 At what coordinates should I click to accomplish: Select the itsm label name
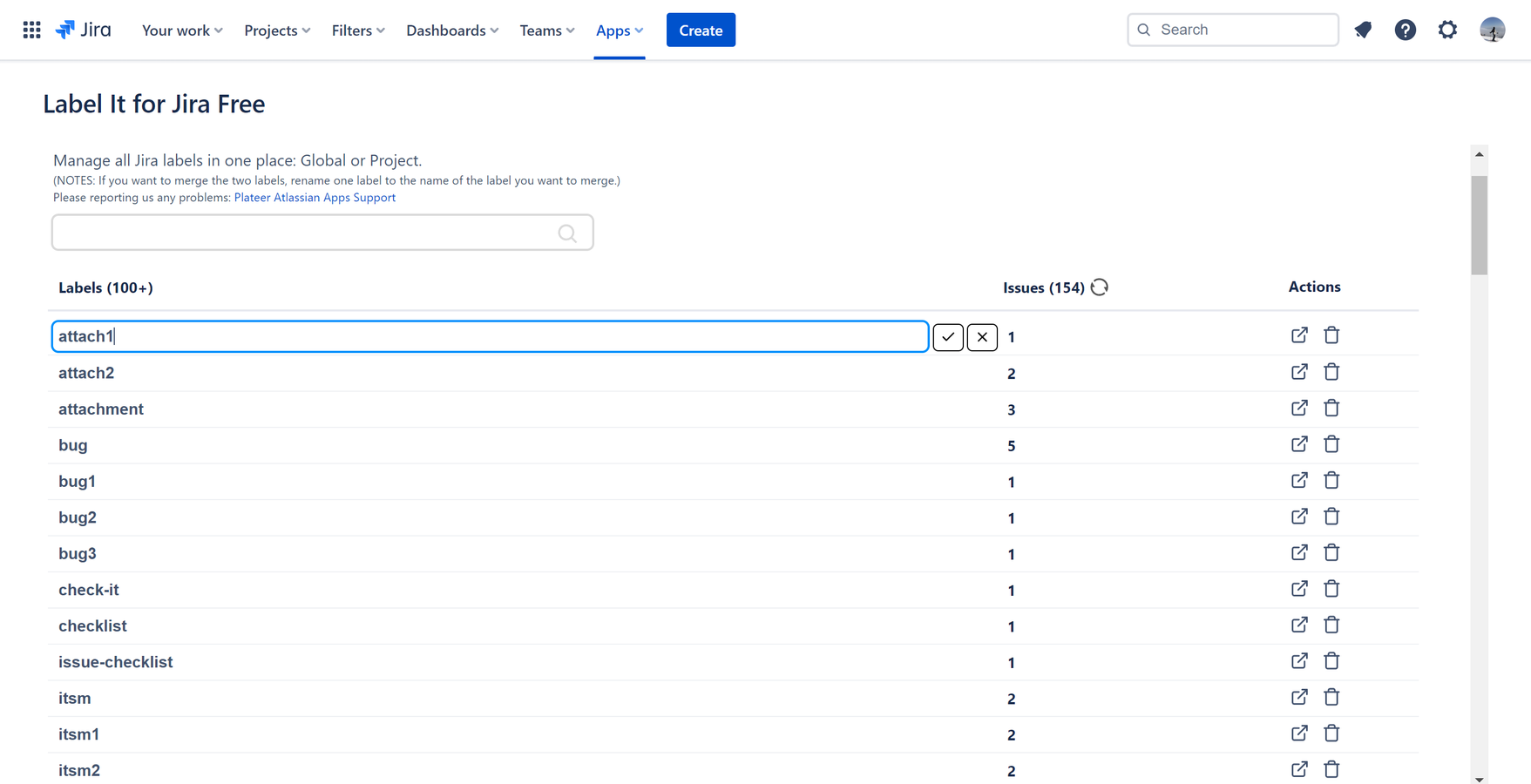(75, 699)
